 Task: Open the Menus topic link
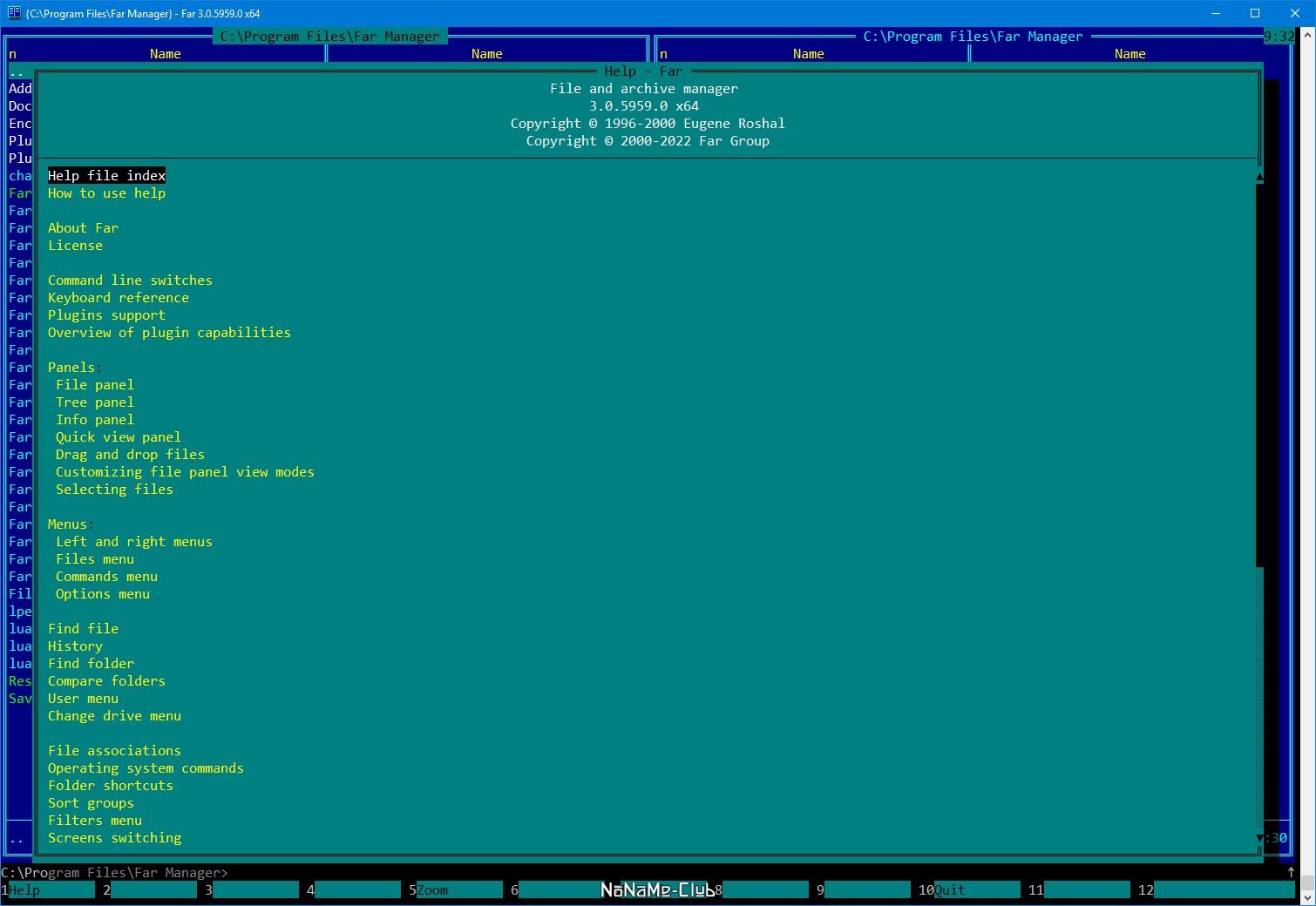coord(67,524)
